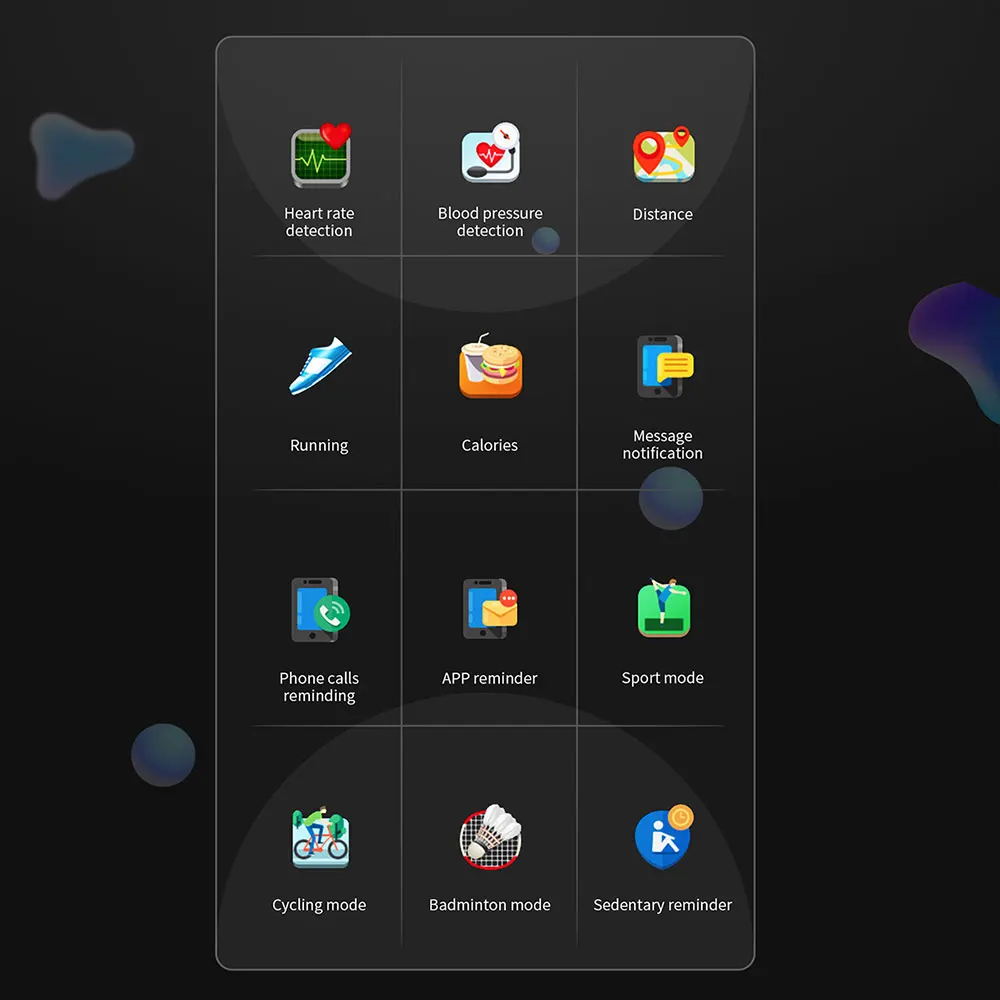
Task: Select the "Running" text label
Action: (x=319, y=446)
